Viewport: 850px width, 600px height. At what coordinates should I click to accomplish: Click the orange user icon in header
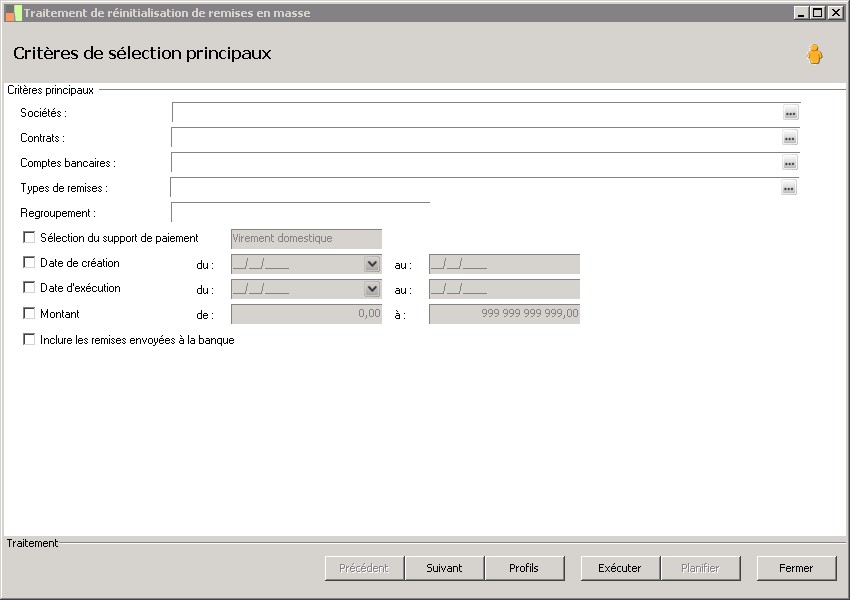pyautogui.click(x=815, y=55)
